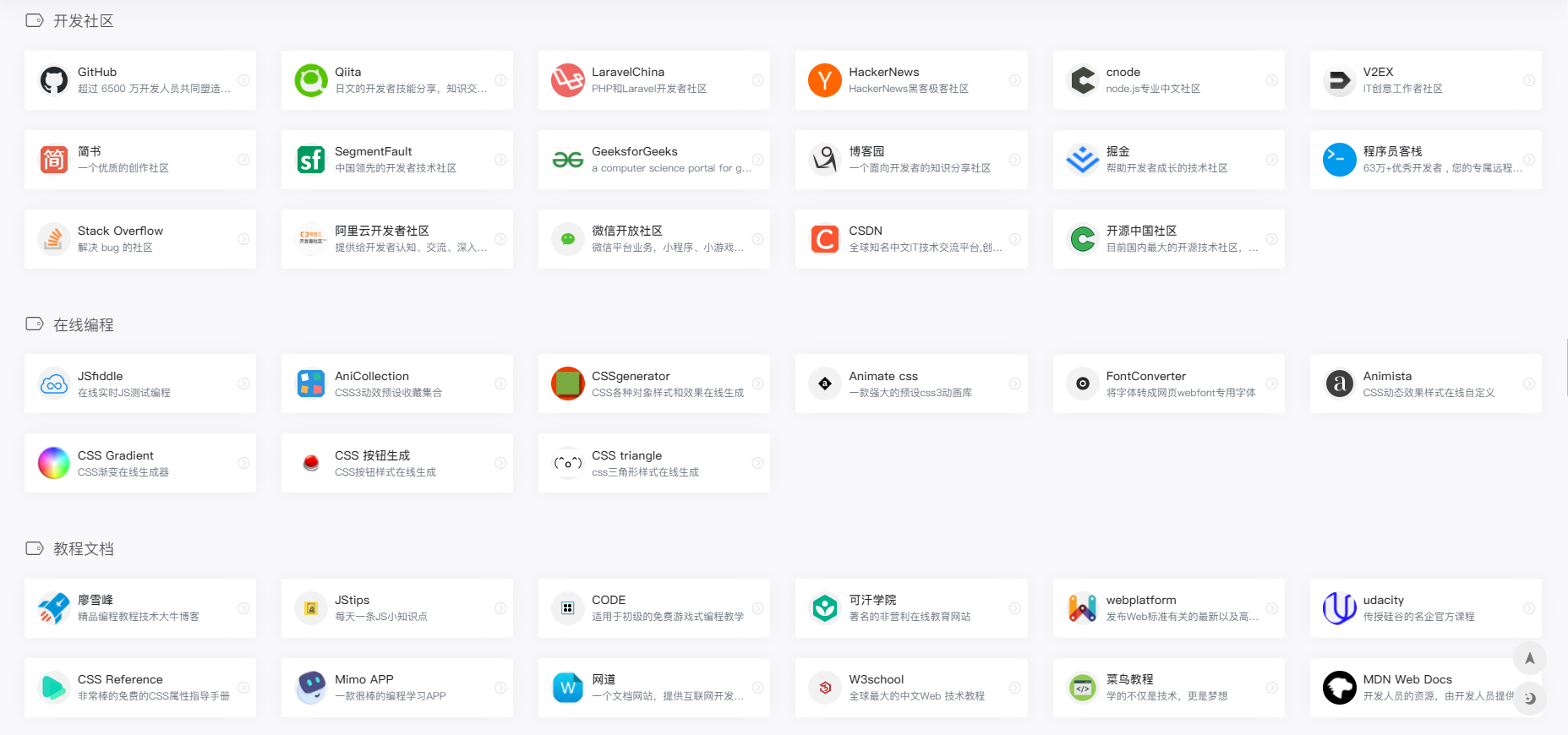Click the MDN Web Docs logo icon
The height and width of the screenshot is (735, 1568).
(x=1339, y=688)
